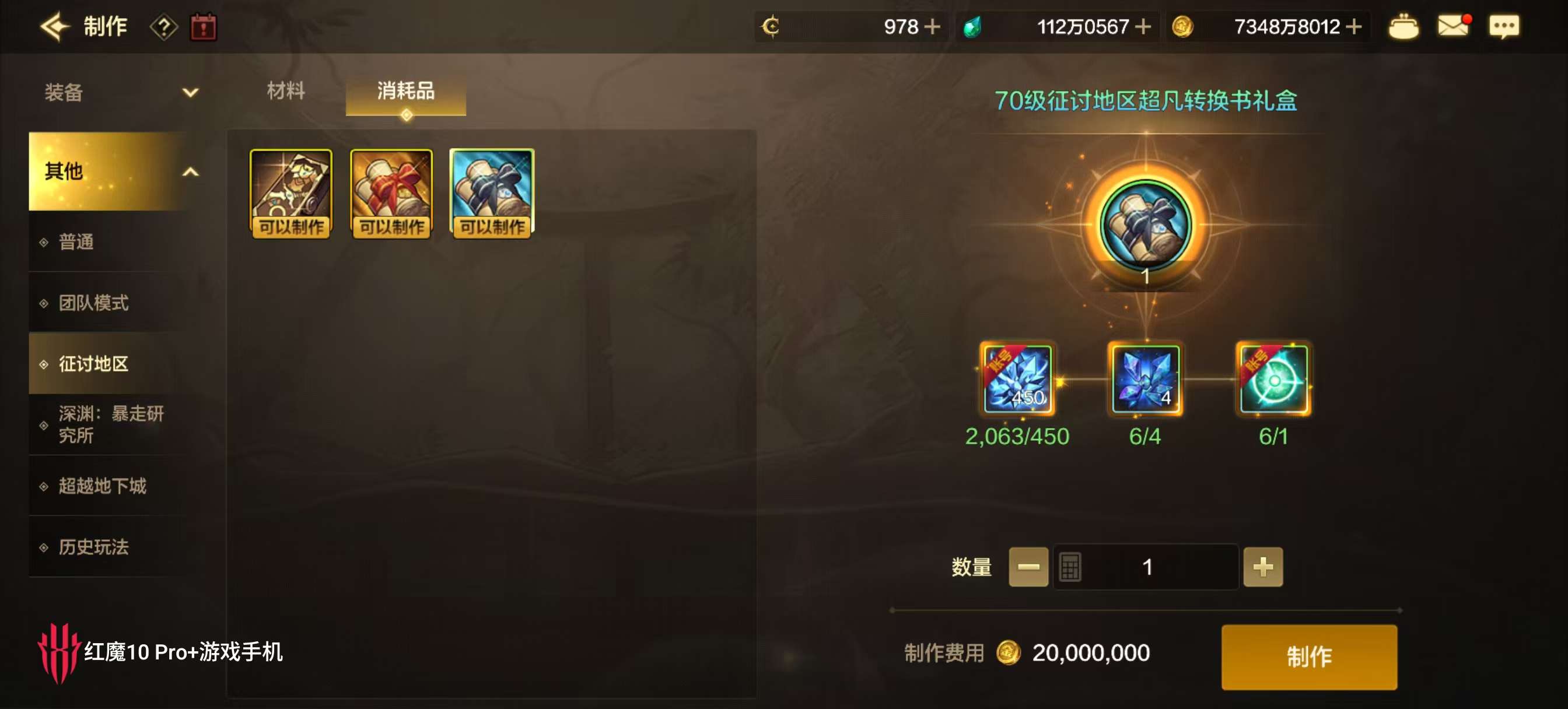Open the quantity calculator icon
Image resolution: width=1568 pixels, height=709 pixels.
point(1070,567)
